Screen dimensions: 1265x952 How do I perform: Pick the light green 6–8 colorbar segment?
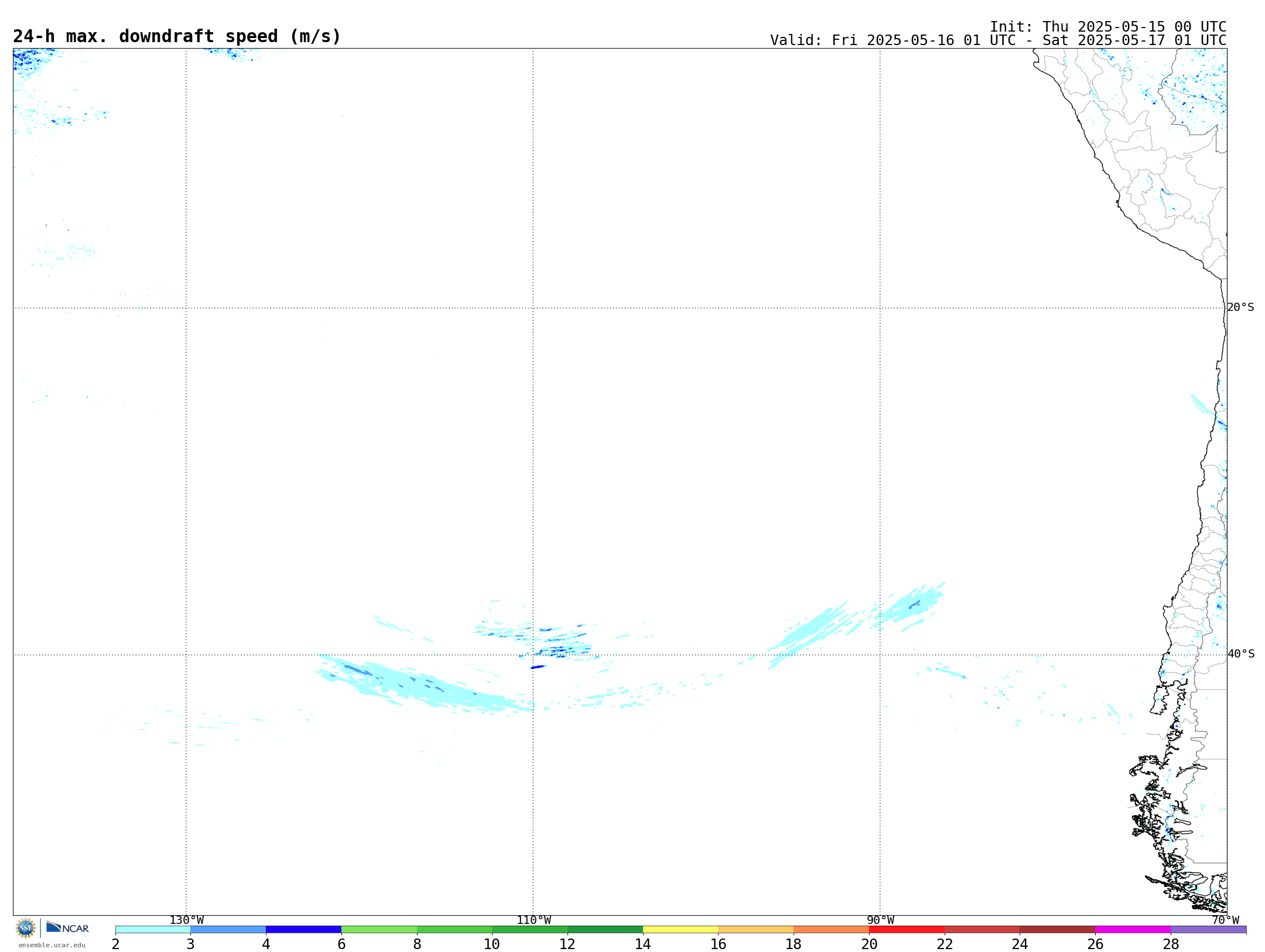click(x=379, y=930)
